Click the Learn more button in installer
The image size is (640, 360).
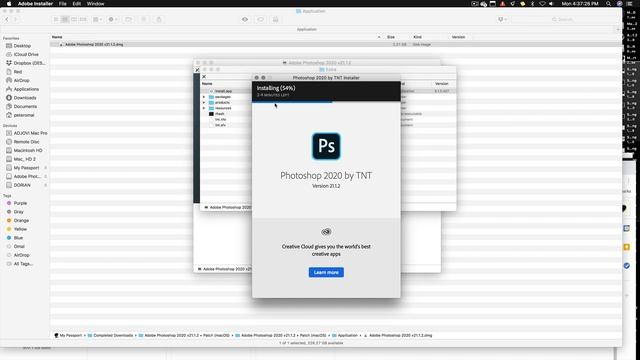326,272
